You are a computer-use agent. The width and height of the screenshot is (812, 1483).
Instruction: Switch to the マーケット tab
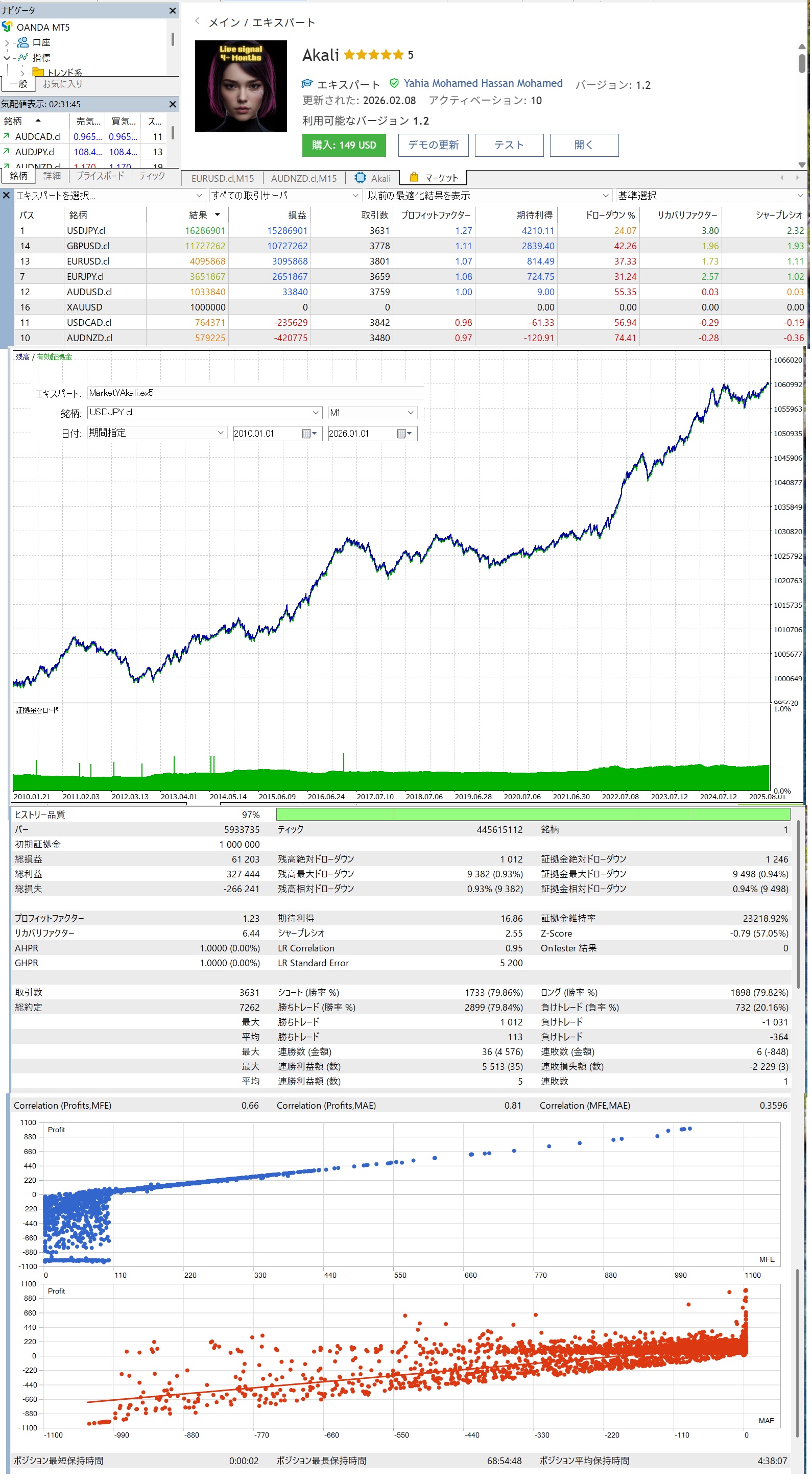[434, 178]
